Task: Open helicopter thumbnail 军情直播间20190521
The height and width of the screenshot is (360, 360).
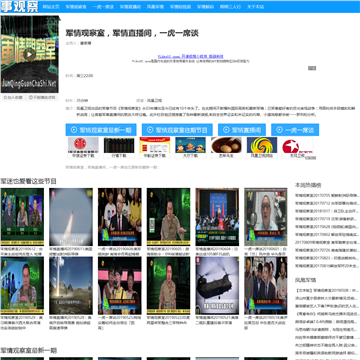Action: [x=217, y=285]
